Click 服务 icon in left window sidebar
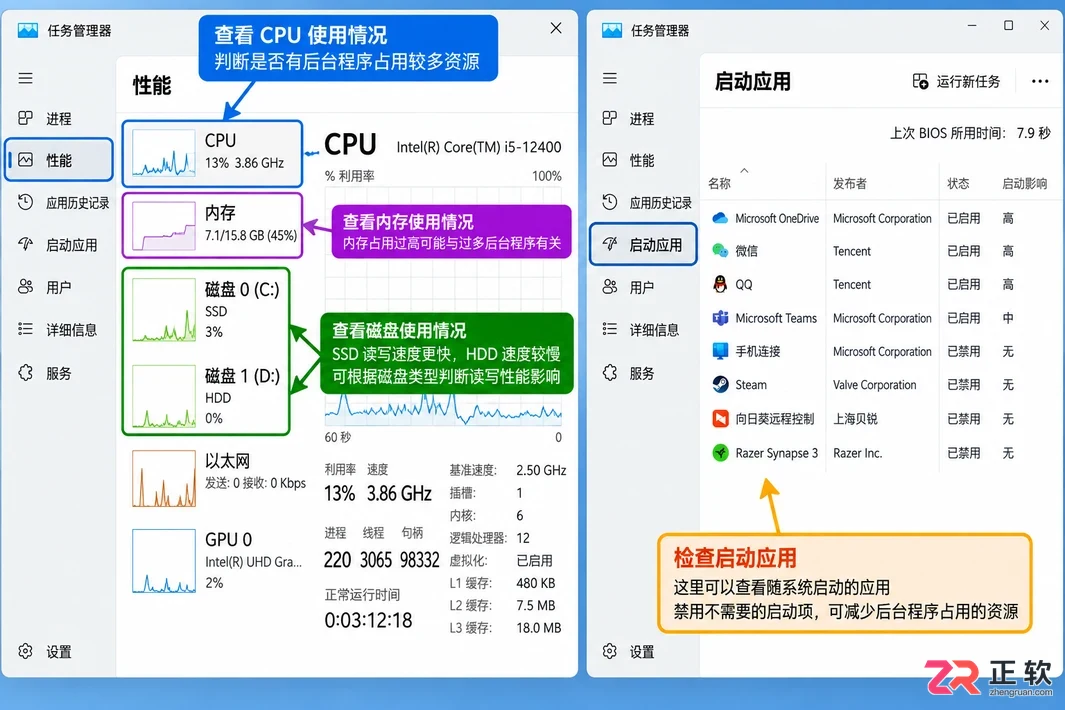1065x710 pixels. pos(25,372)
